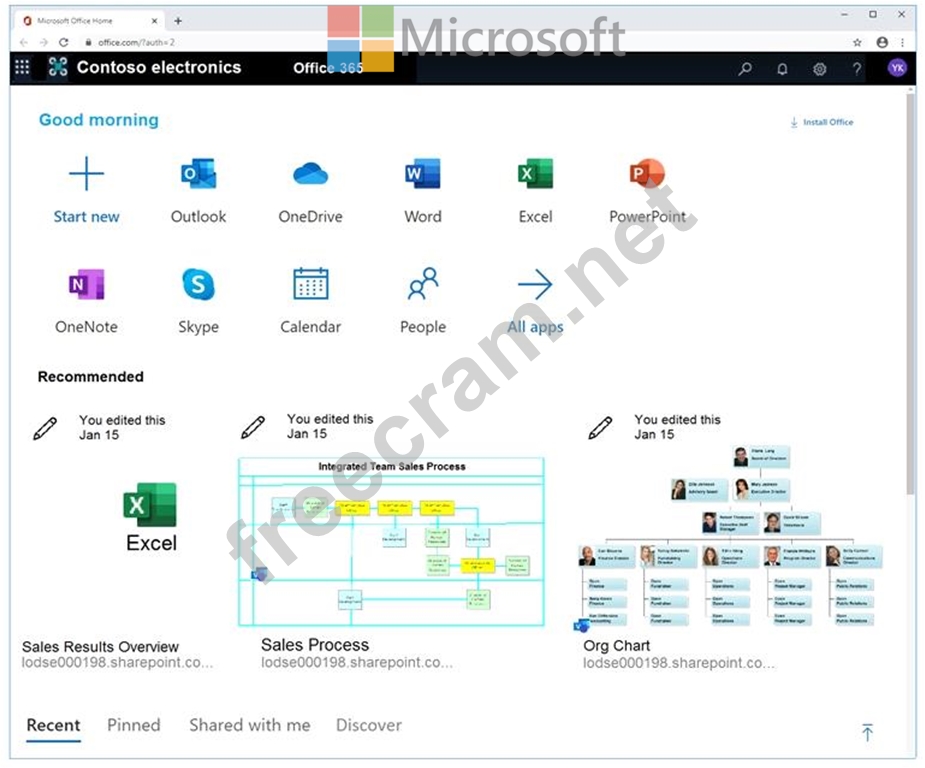
Task: Open Org Chart diagram thumbnail
Action: [x=730, y=537]
